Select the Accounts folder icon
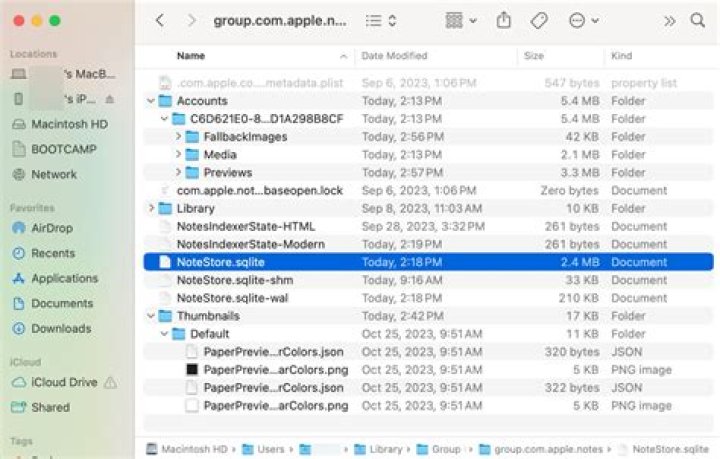Screen dimensions: 720x459 tap(165, 101)
